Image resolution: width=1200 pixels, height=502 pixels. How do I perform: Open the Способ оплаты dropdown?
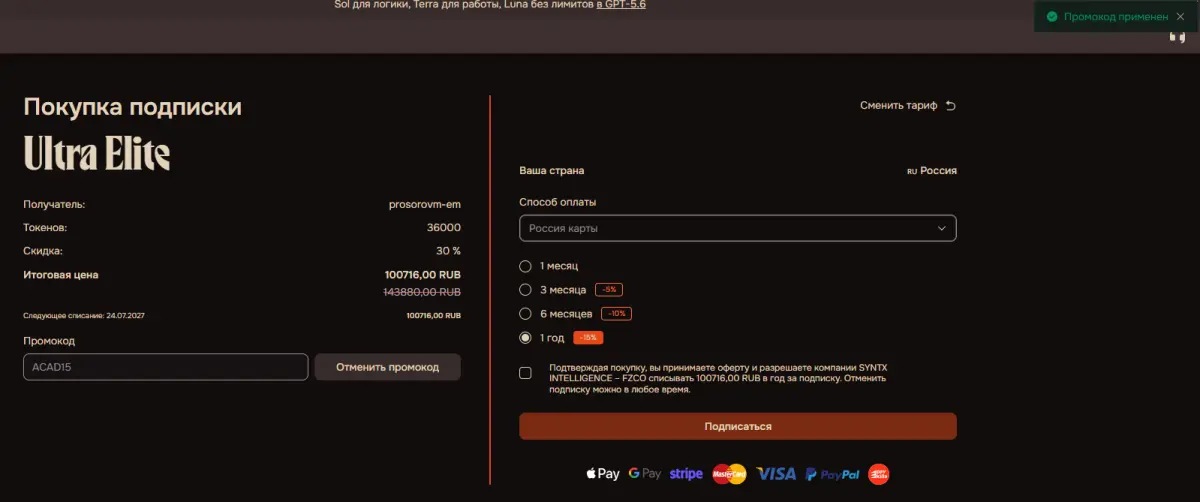738,228
